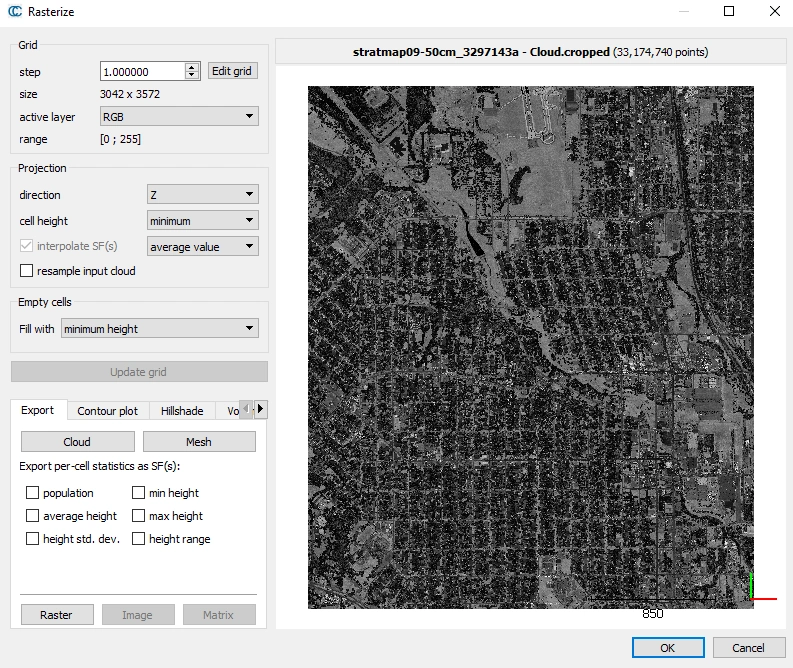Open the cell height minimum dropdown

203,221
